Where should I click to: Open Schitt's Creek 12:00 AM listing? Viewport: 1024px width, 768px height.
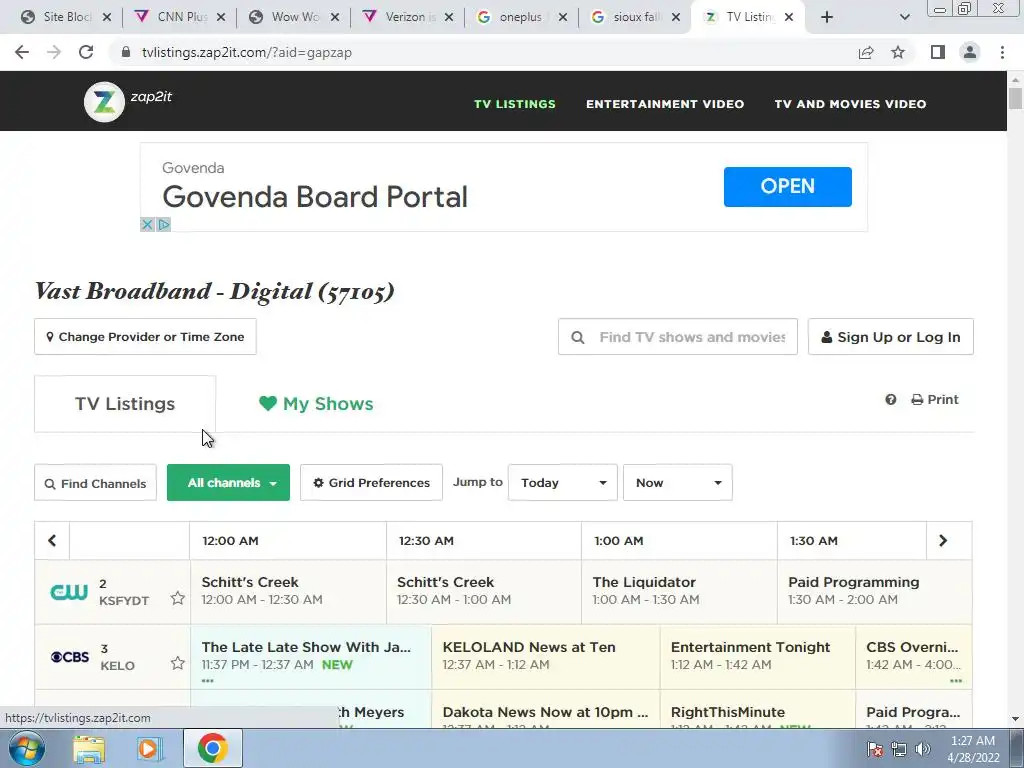[x=288, y=591]
